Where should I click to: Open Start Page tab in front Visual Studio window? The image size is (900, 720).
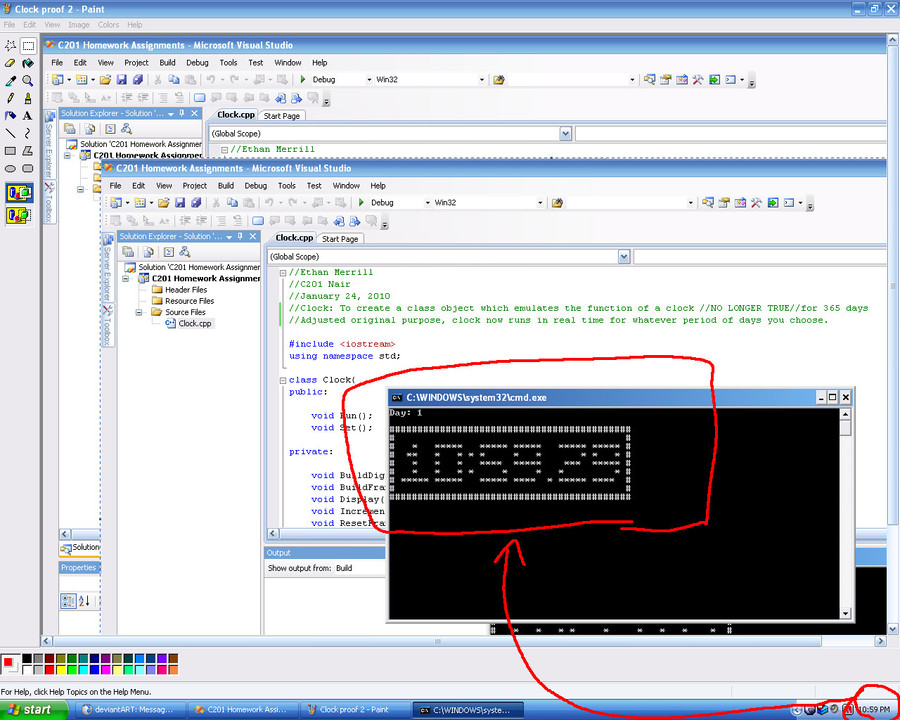click(340, 238)
